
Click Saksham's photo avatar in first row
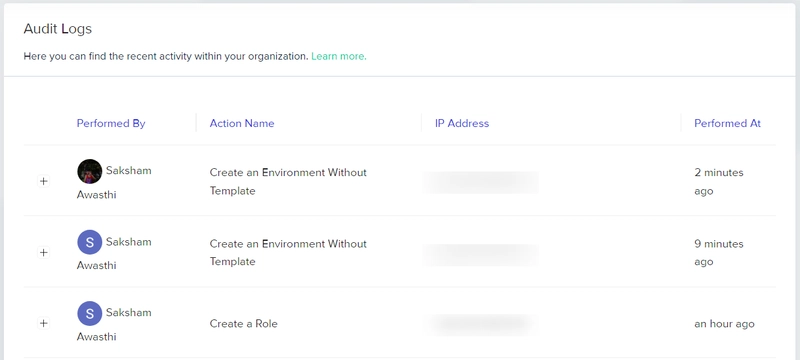click(x=90, y=171)
